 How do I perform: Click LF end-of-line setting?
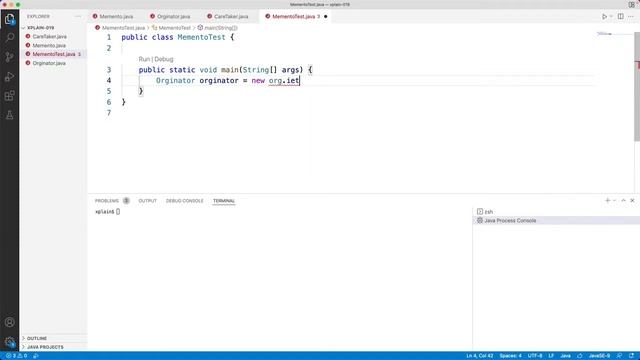point(551,356)
